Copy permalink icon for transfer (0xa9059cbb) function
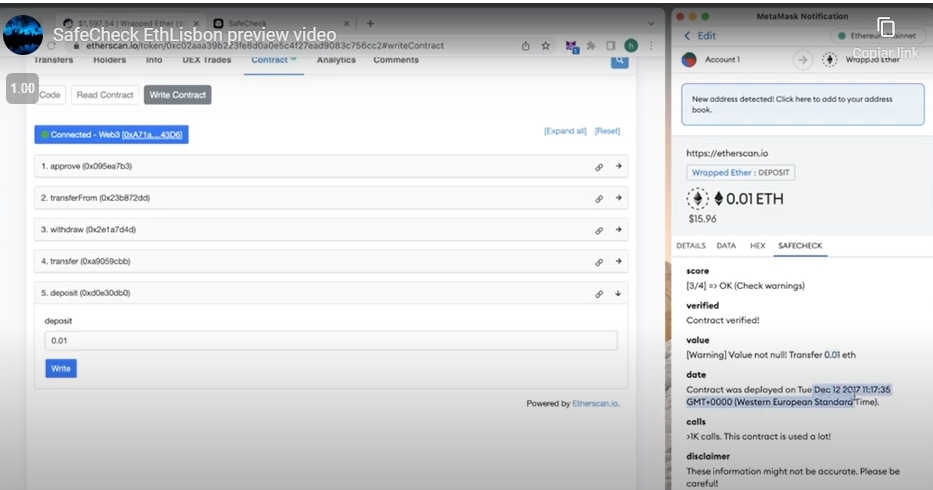933x490 pixels. 599,262
